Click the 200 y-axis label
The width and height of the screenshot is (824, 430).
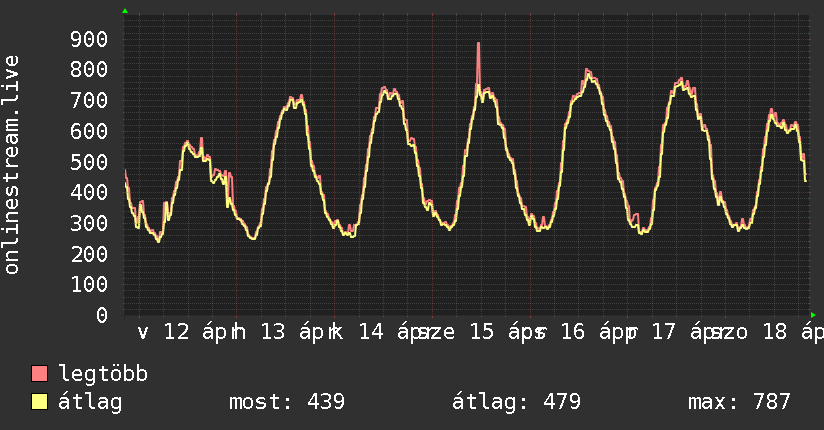pyautogui.click(x=89, y=254)
